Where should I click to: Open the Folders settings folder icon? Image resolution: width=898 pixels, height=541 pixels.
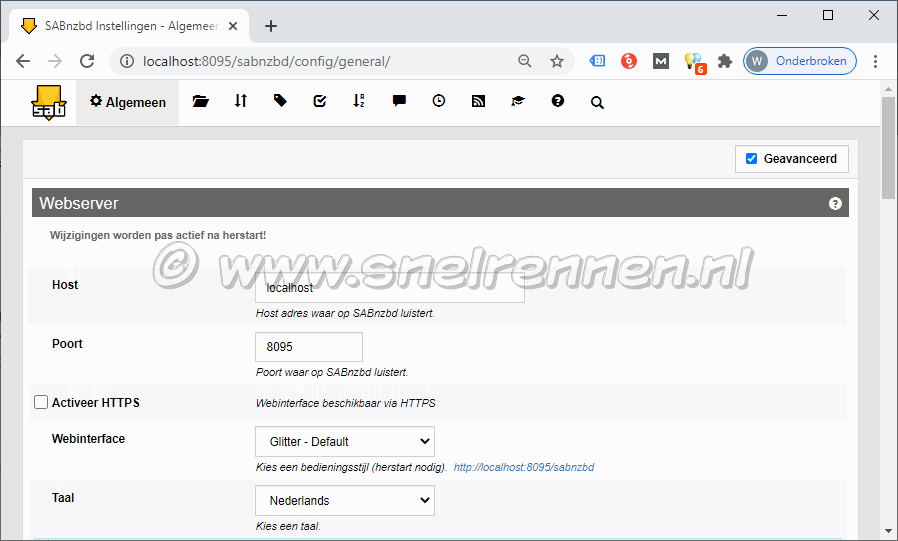click(200, 101)
